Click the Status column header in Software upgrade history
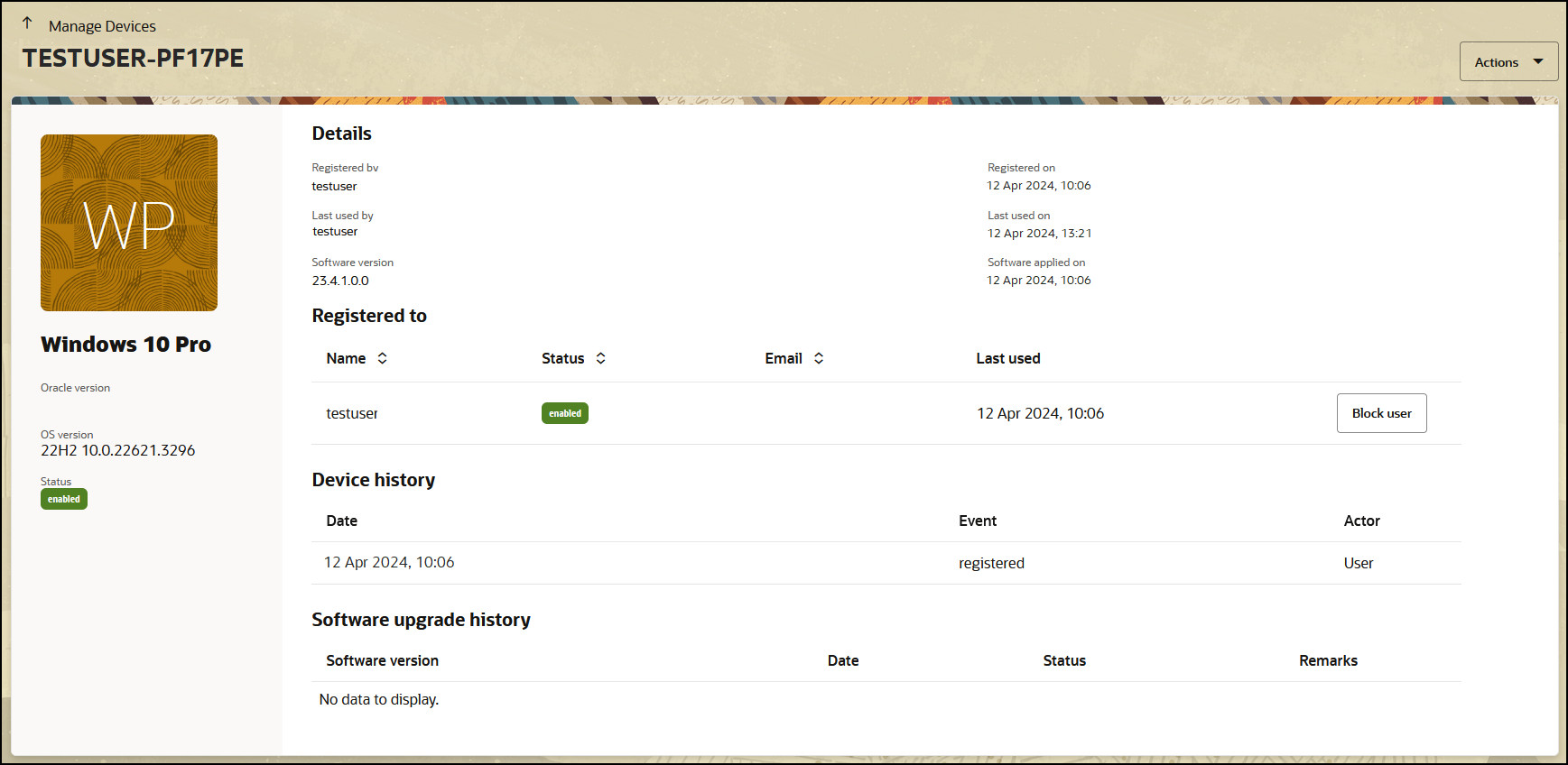Screen dimensions: 1568x765 click(1064, 660)
